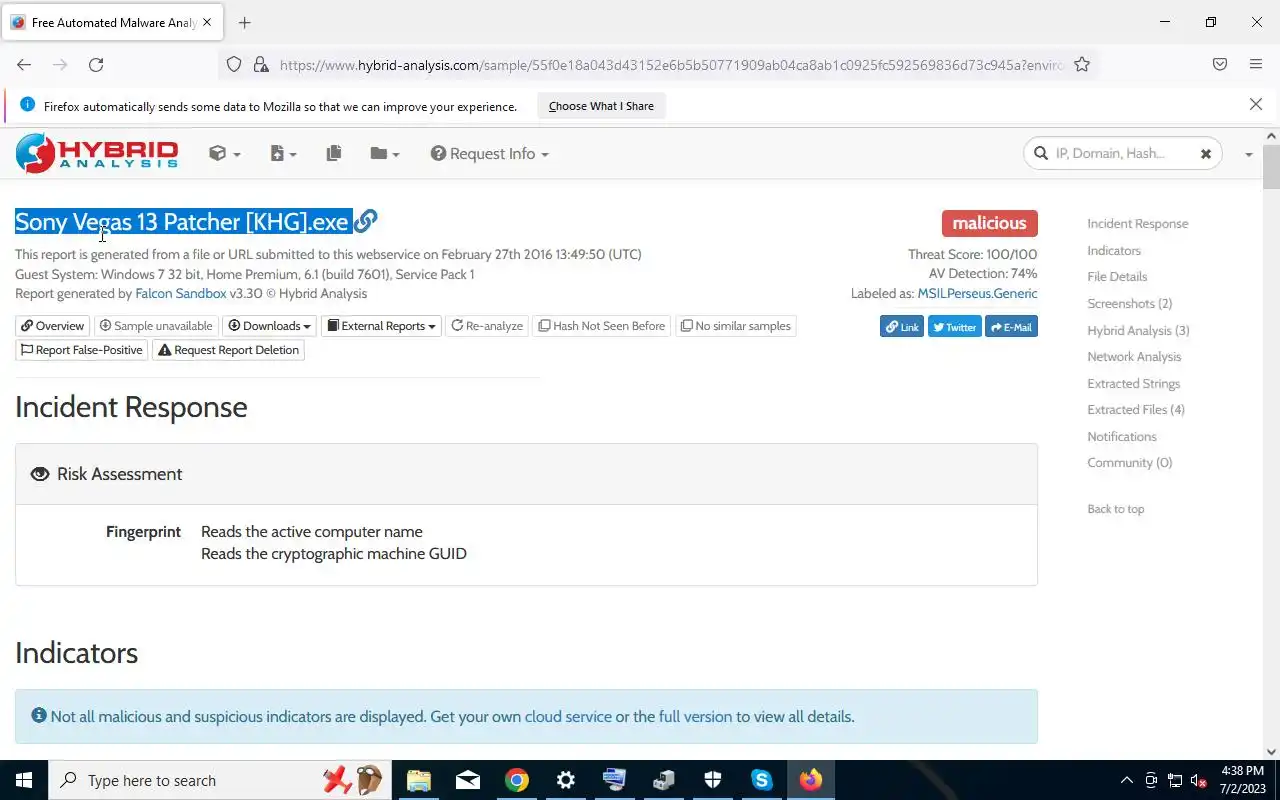1280x800 pixels.
Task: Click the Save to Pocket icon
Action: (1220, 64)
